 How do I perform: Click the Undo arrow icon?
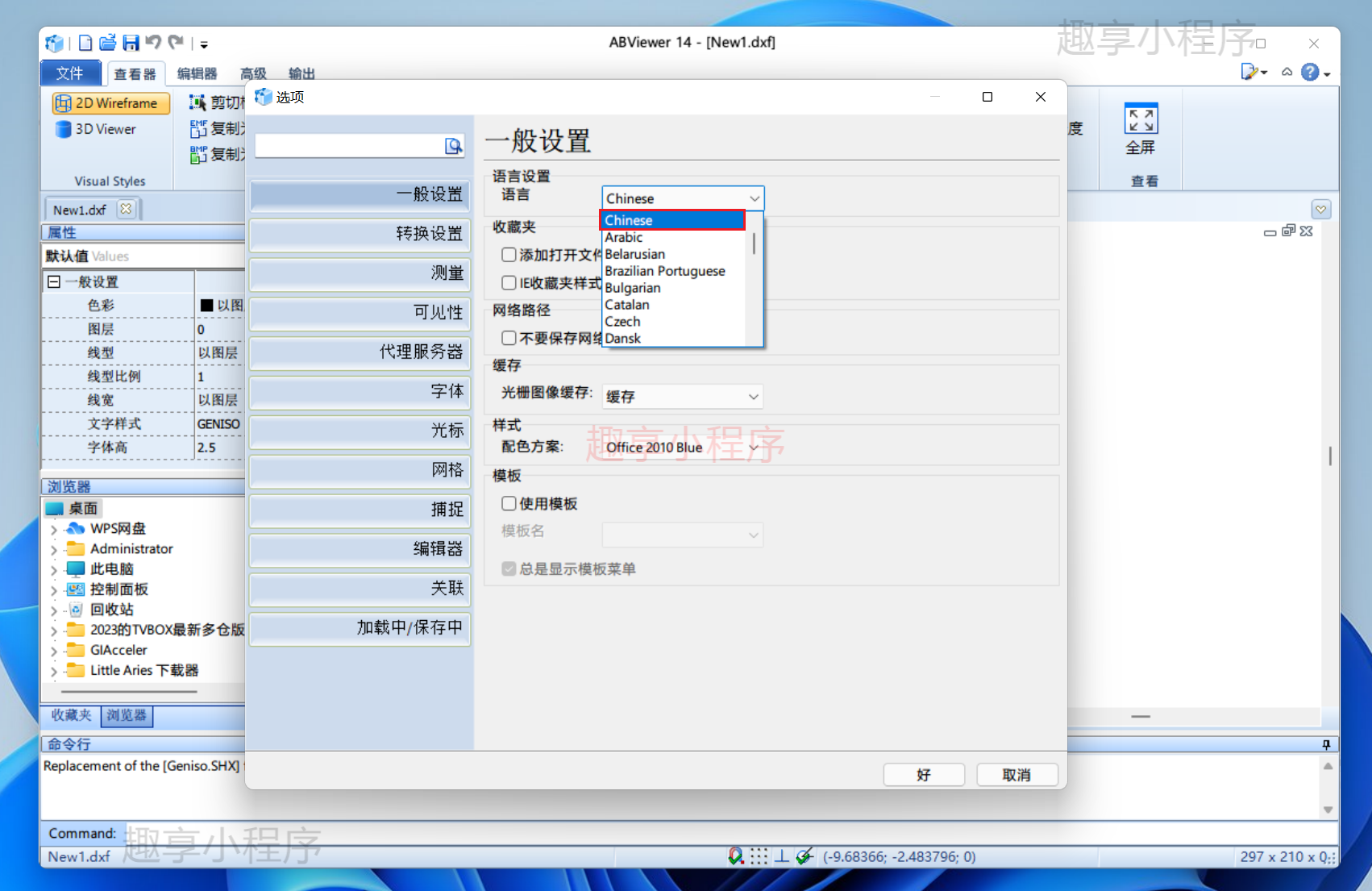click(153, 42)
